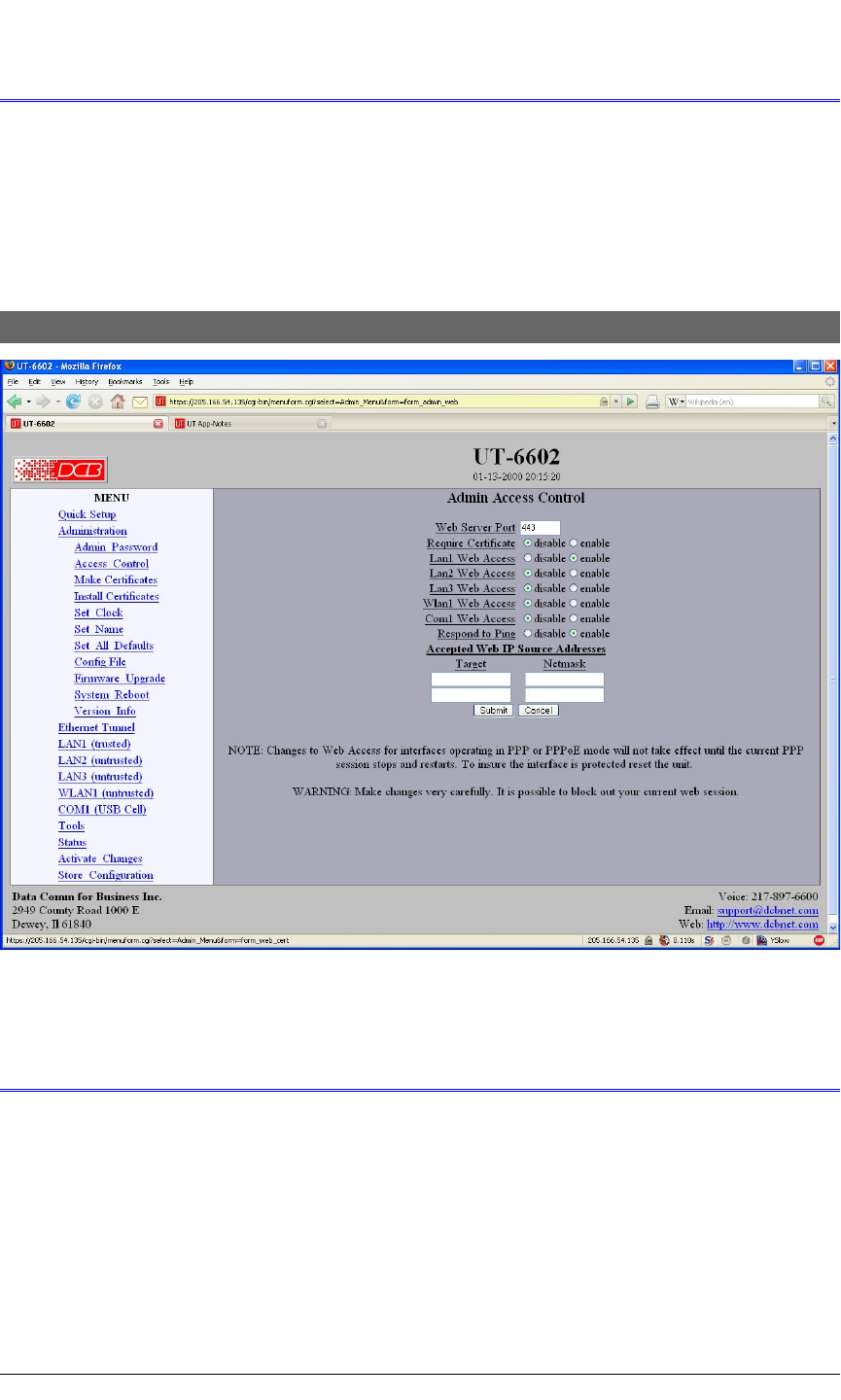The width and height of the screenshot is (841, 1400).
Task: Go to the Home page icon
Action: pyautogui.click(x=118, y=401)
